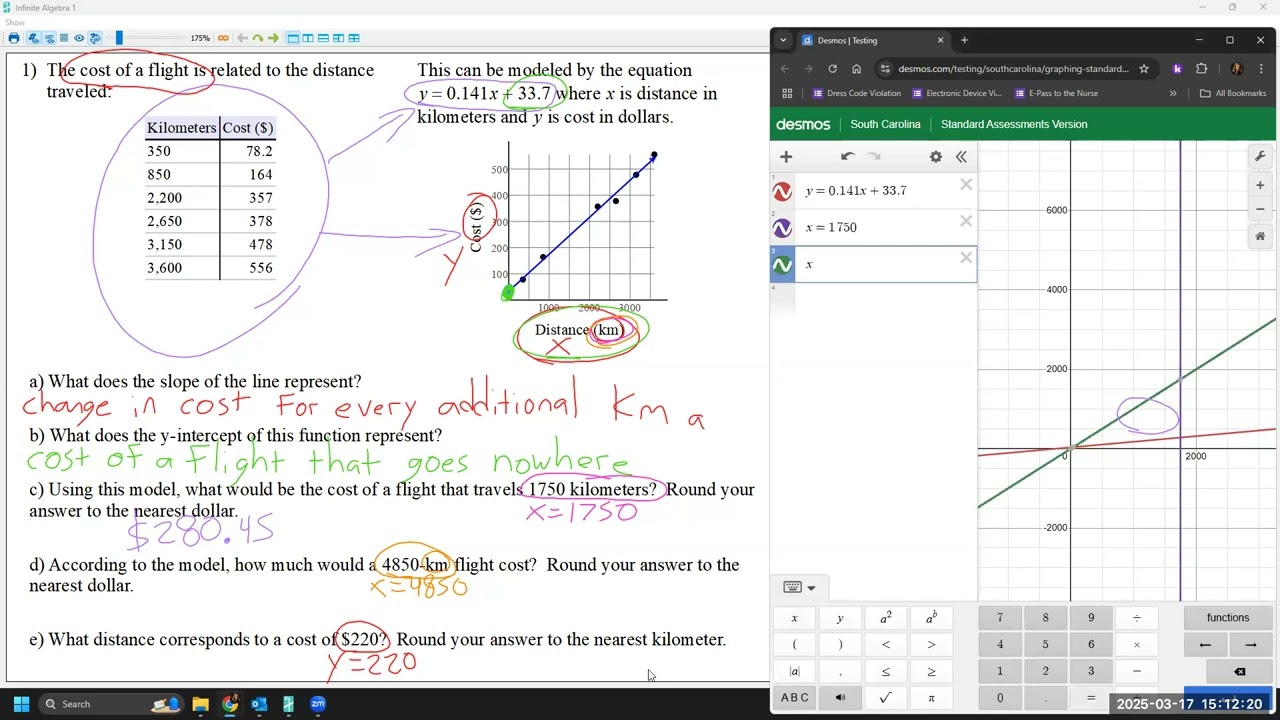Open the Show menu in Infinite Algebra
Viewport: 1280px width, 720px height.
(14, 22)
